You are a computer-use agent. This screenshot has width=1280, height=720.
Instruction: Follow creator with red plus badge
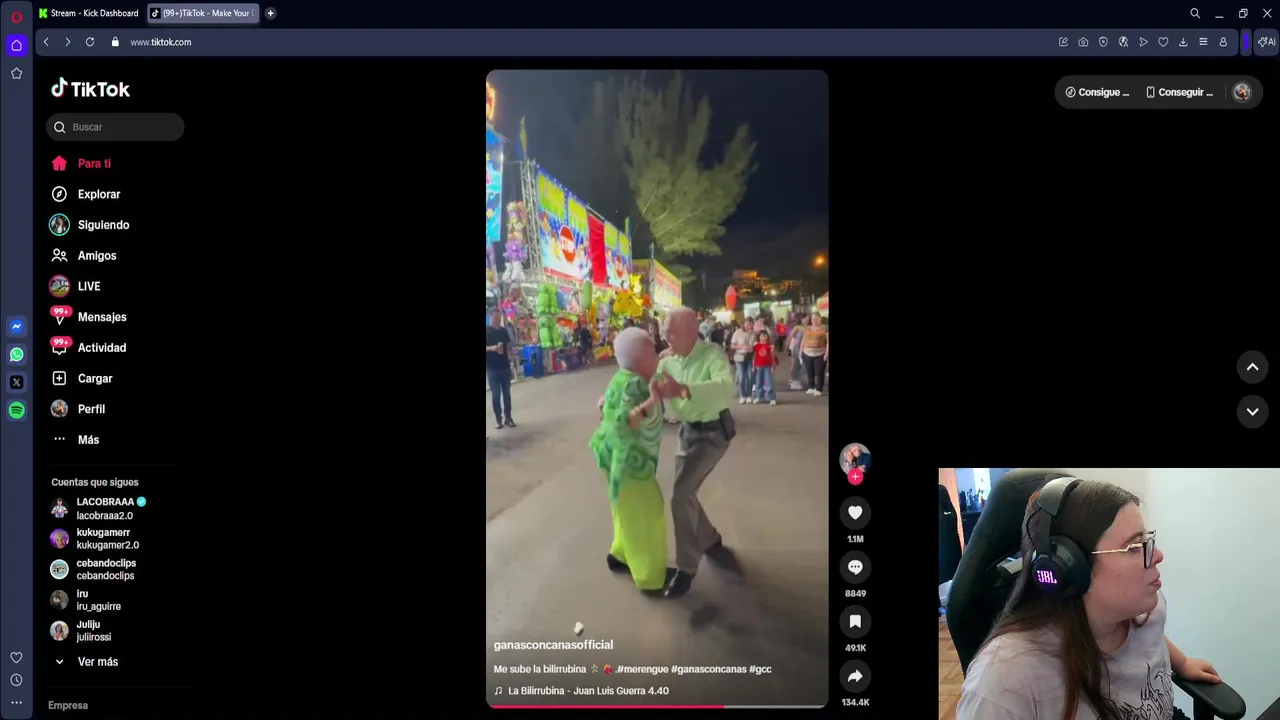tap(855, 477)
